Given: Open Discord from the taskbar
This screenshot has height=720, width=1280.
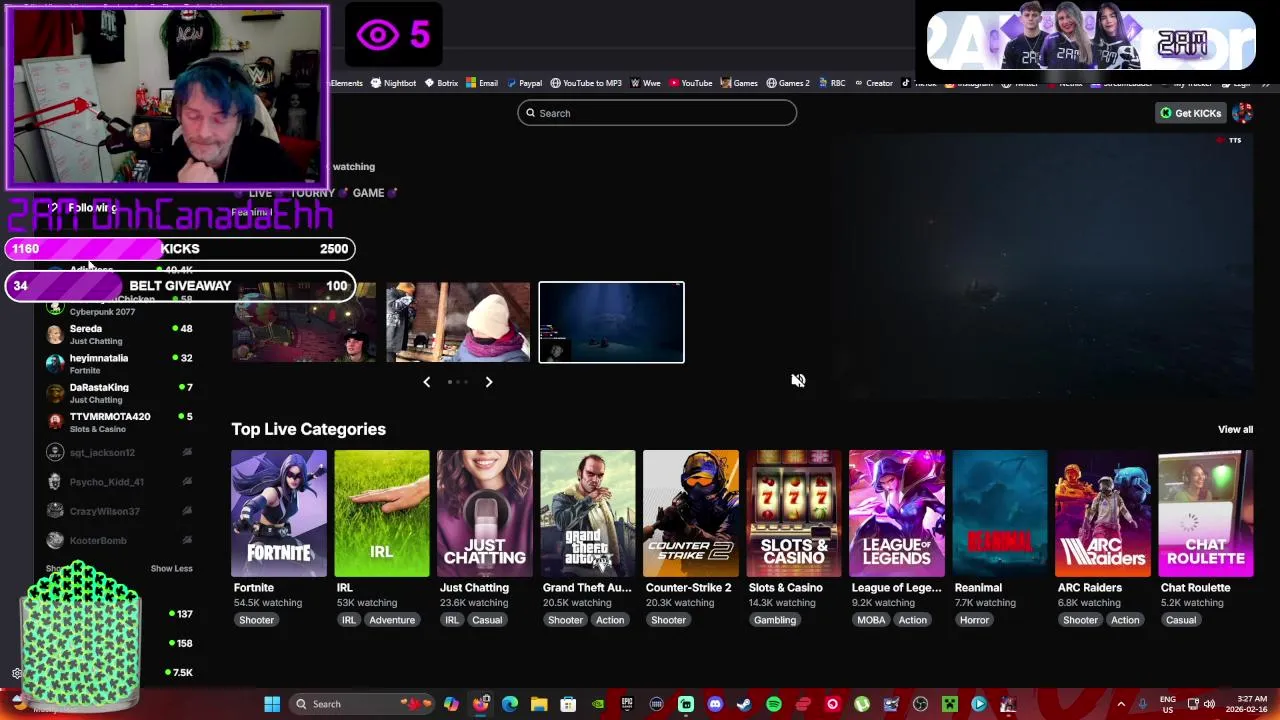Looking at the screenshot, I should coord(715,704).
